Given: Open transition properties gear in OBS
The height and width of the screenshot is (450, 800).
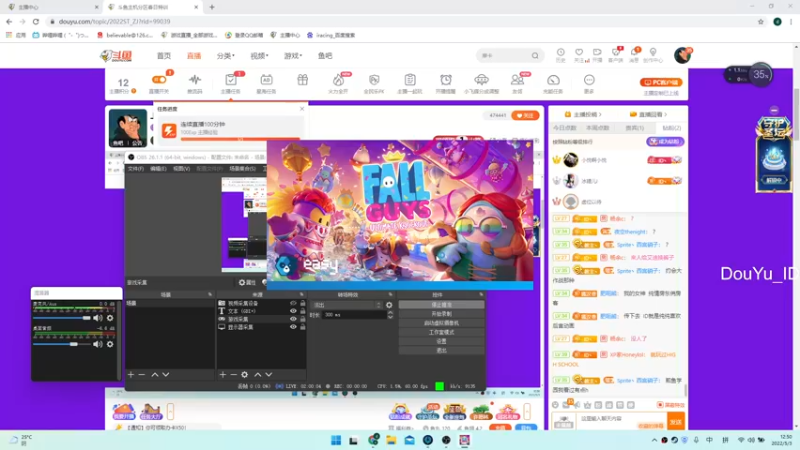Looking at the screenshot, I should coord(389,305).
